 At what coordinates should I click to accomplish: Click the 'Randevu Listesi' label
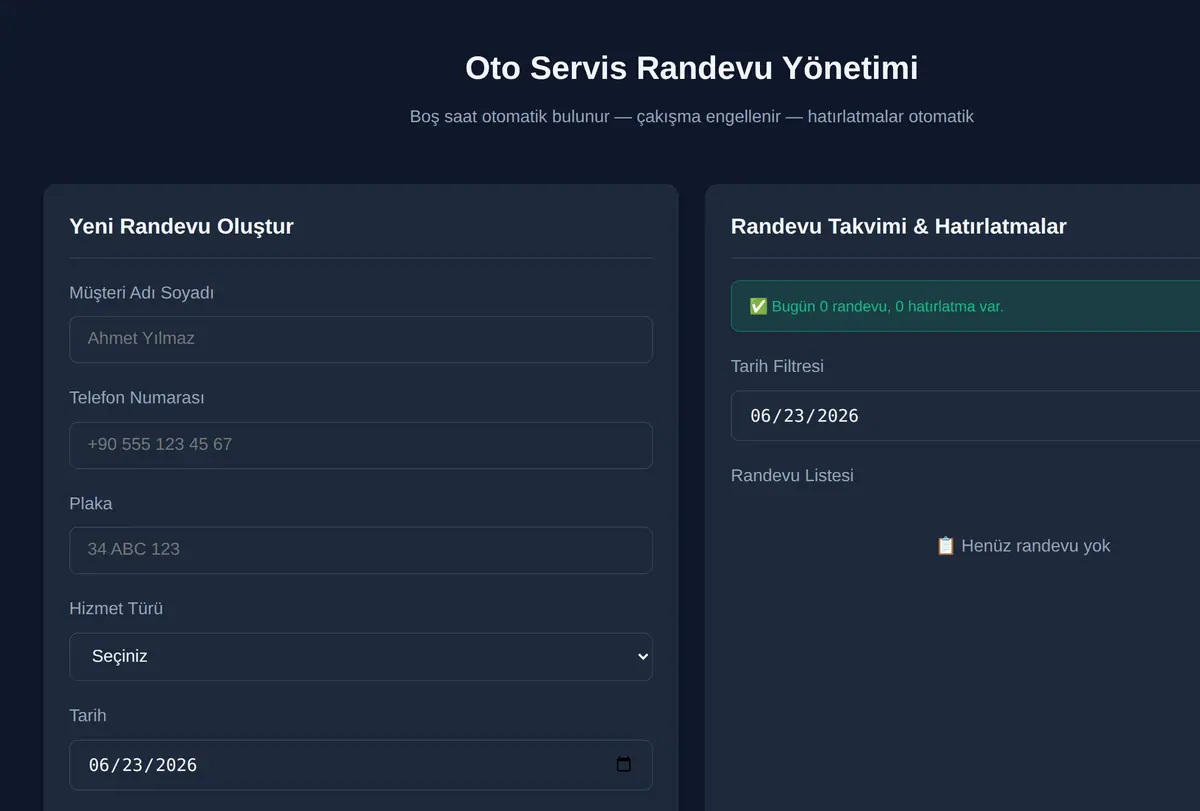click(x=792, y=476)
